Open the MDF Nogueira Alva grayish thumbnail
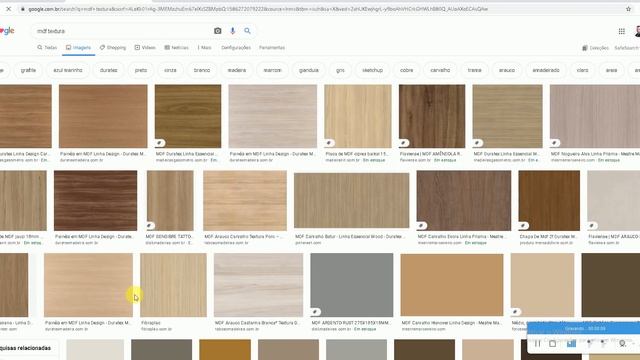This screenshot has width=640, height=360. click(595, 116)
